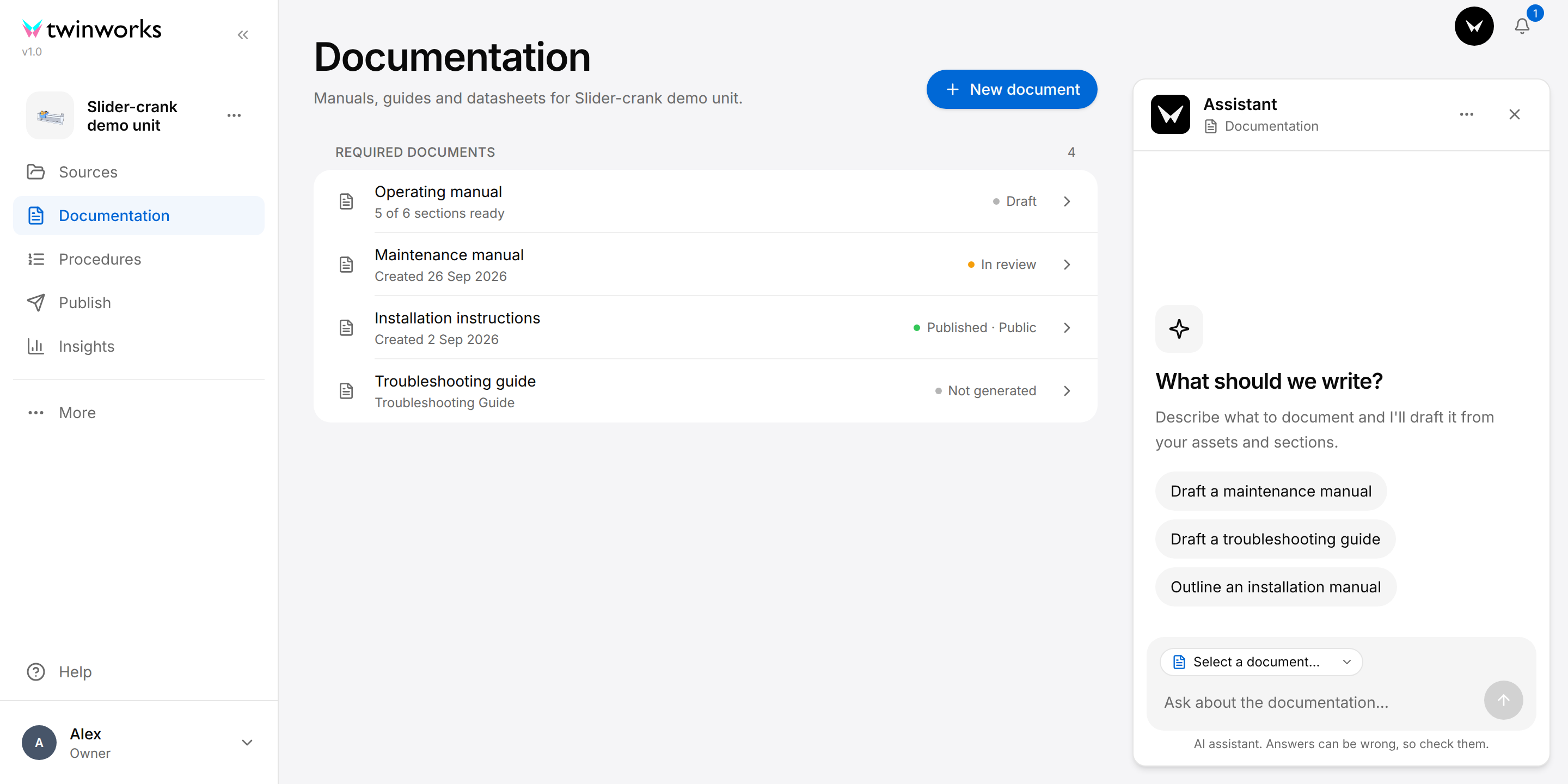The image size is (1568, 784).
Task: Open the notifications bell
Action: point(1522,26)
